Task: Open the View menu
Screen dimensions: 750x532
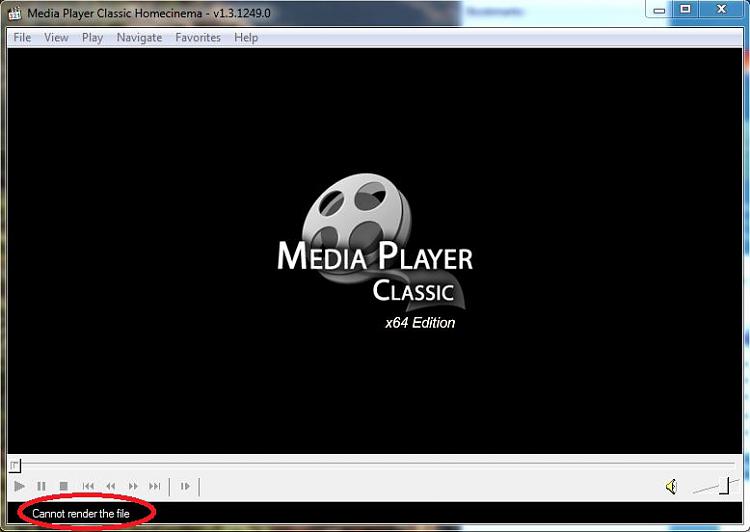Action: pos(56,37)
